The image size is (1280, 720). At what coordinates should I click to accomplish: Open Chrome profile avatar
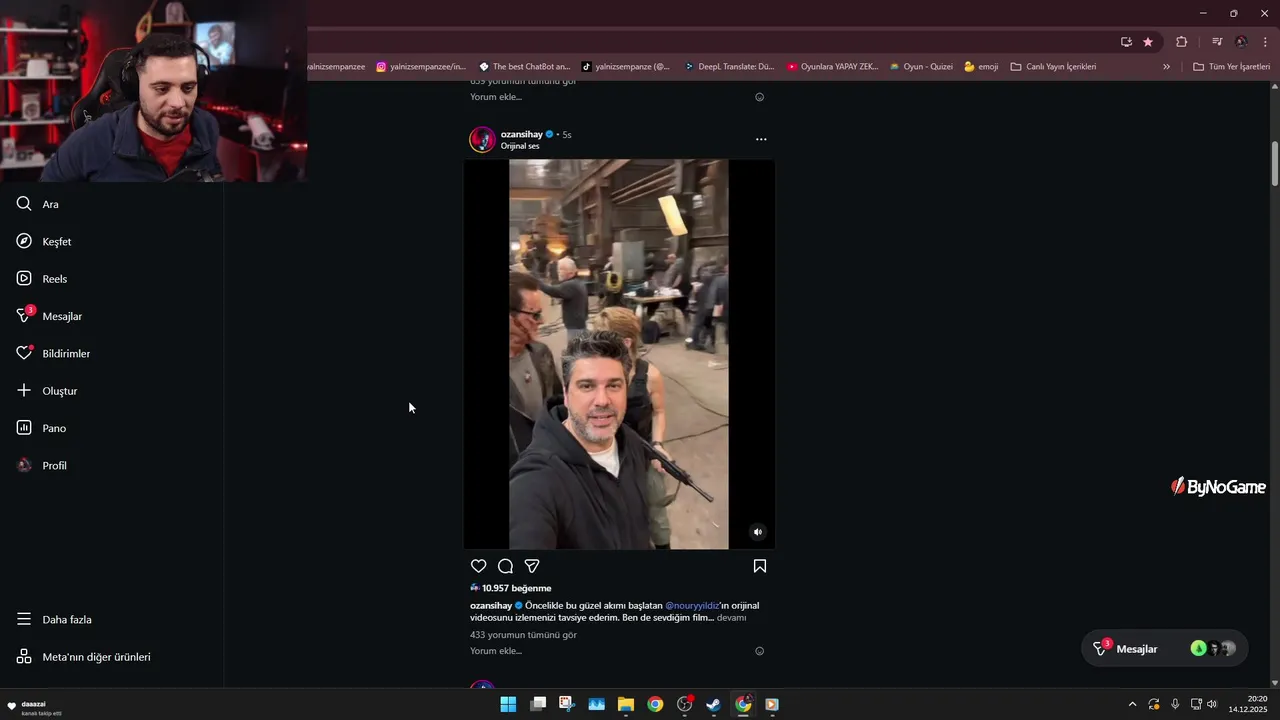pos(1241,42)
